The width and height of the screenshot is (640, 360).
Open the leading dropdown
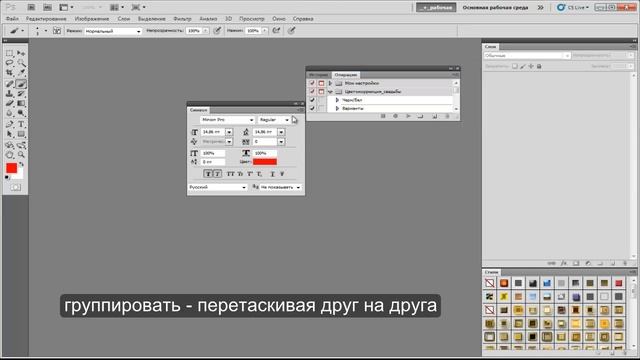point(281,132)
